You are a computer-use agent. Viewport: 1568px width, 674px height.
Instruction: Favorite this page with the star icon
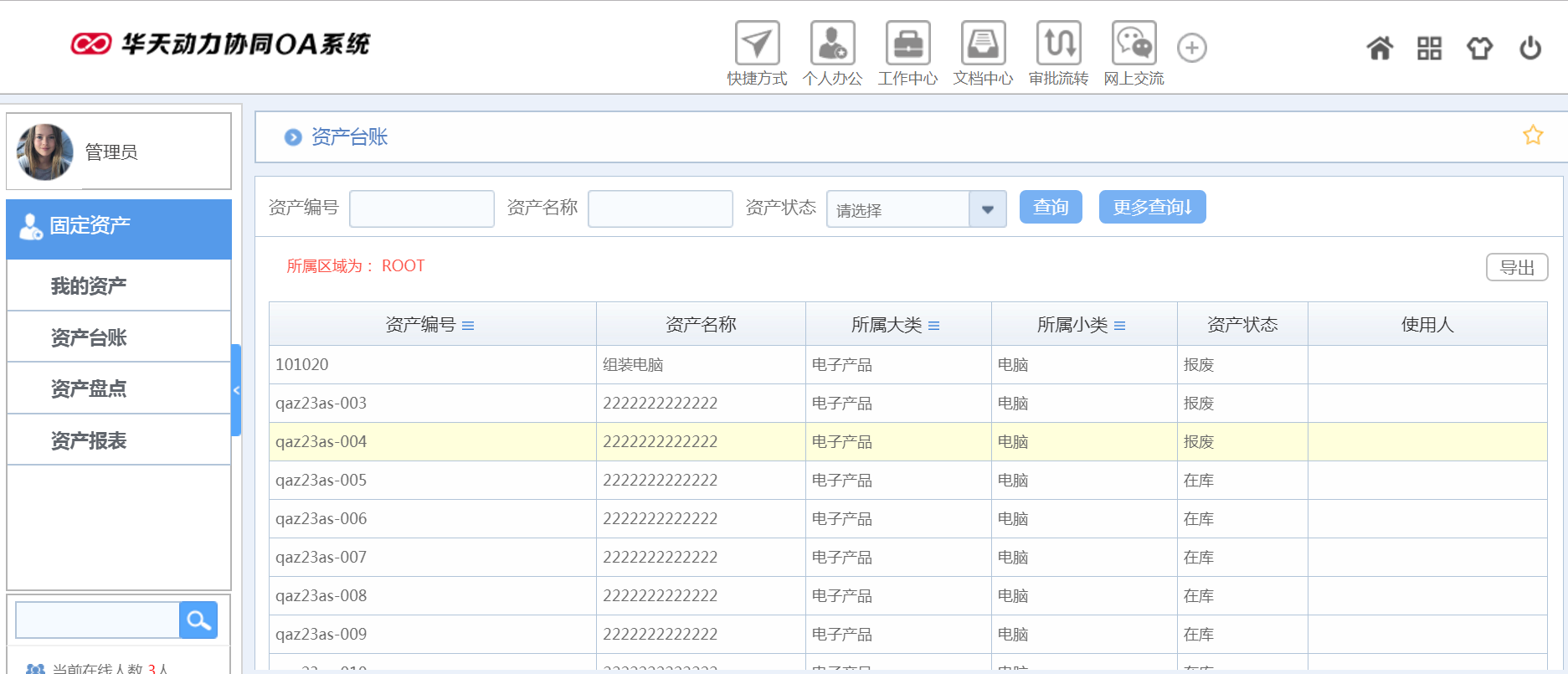click(x=1532, y=136)
